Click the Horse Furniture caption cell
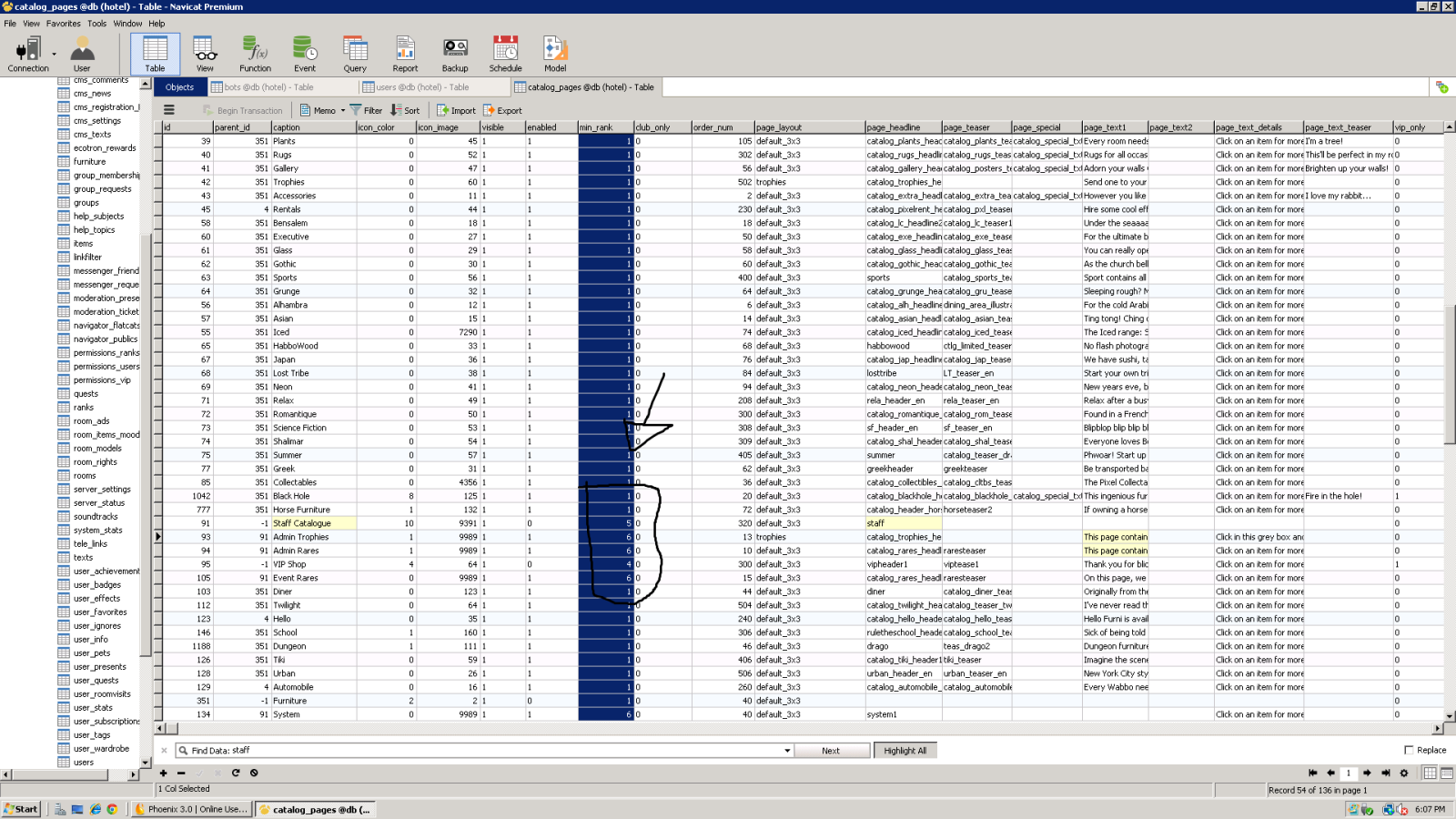The height and width of the screenshot is (819, 1456). pyautogui.click(x=313, y=510)
